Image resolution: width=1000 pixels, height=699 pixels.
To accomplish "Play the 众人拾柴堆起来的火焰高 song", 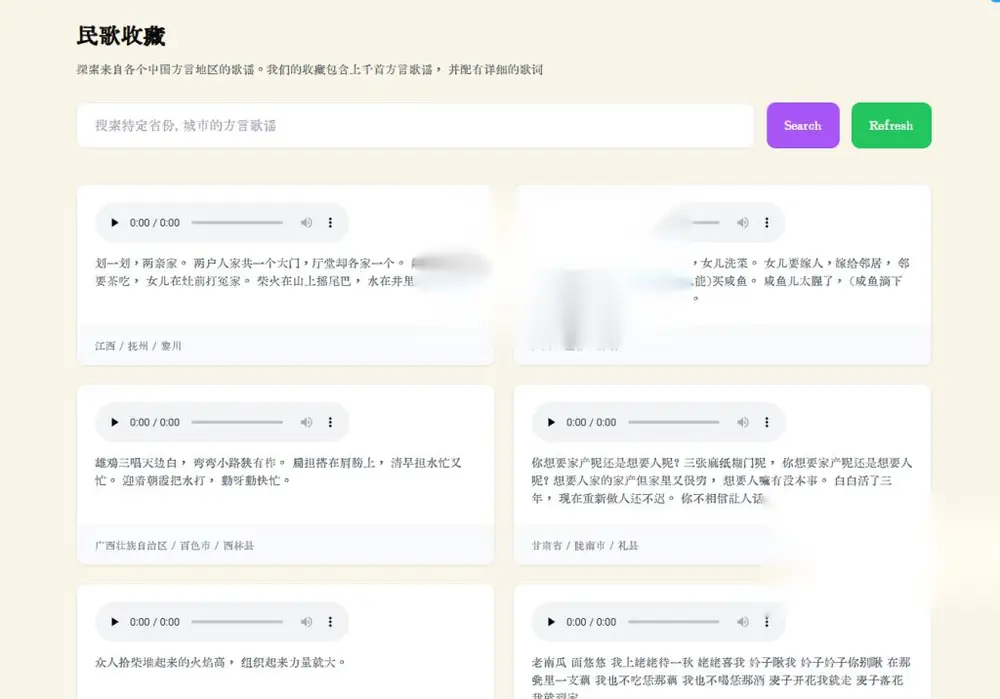I will 115,622.
